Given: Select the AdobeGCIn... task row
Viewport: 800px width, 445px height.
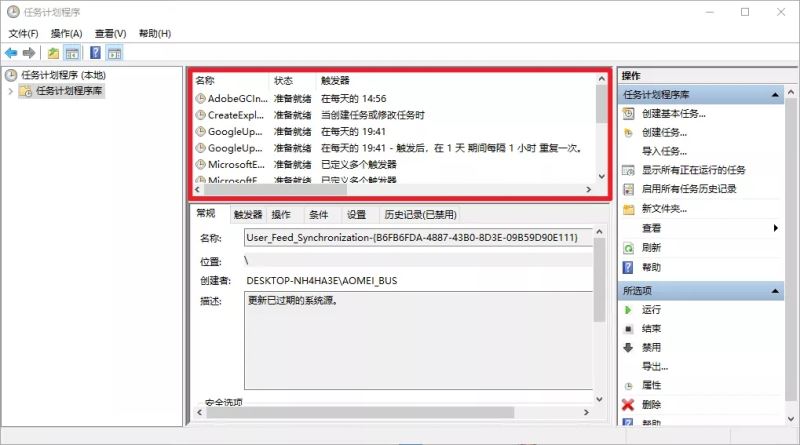Looking at the screenshot, I should tap(238, 99).
